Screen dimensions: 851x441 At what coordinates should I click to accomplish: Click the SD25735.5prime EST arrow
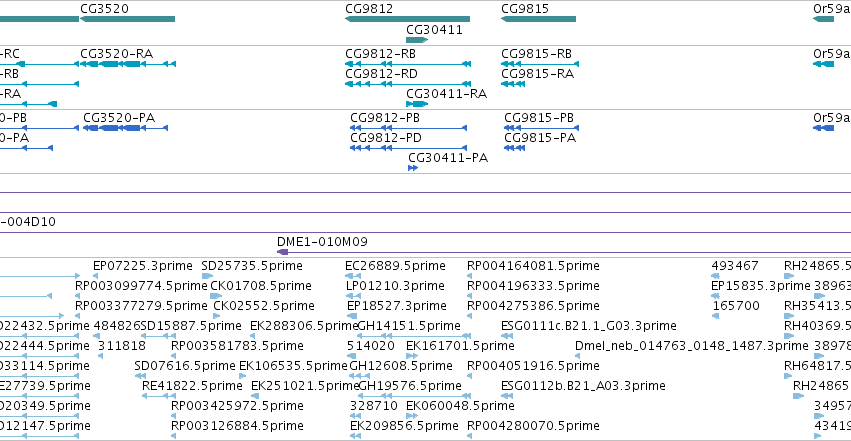point(207,276)
